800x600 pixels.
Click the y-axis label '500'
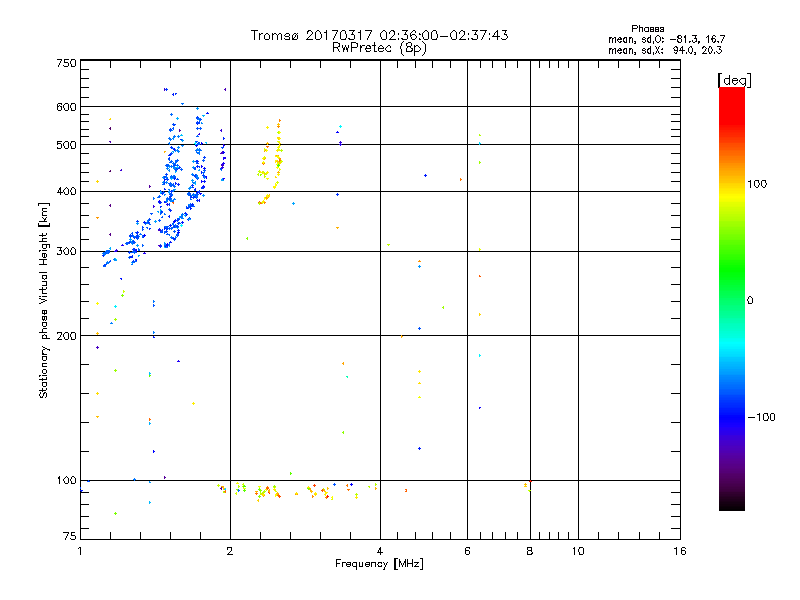pyautogui.click(x=66, y=145)
